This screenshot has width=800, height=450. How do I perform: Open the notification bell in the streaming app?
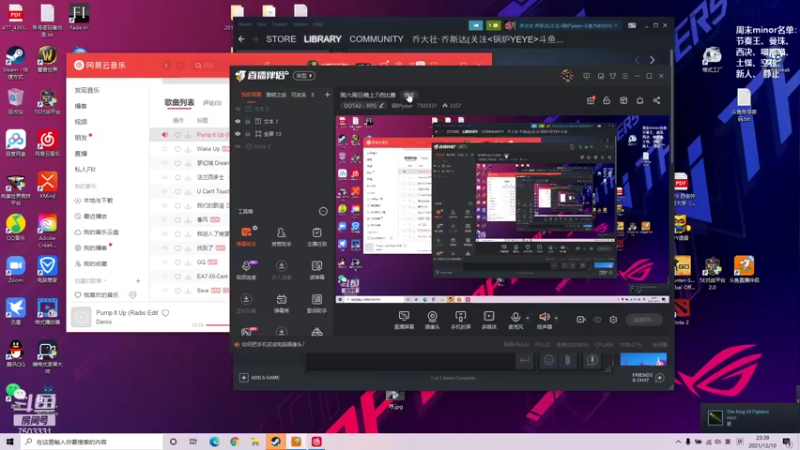pos(640,101)
